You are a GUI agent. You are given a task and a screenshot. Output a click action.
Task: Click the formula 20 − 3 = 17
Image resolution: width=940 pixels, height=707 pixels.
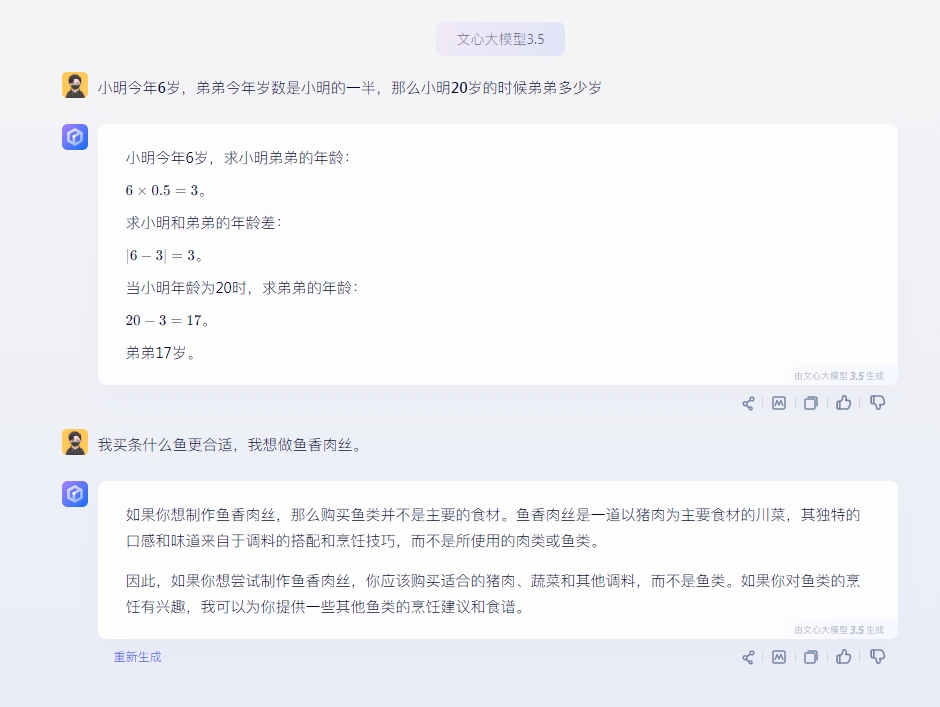(x=167, y=320)
